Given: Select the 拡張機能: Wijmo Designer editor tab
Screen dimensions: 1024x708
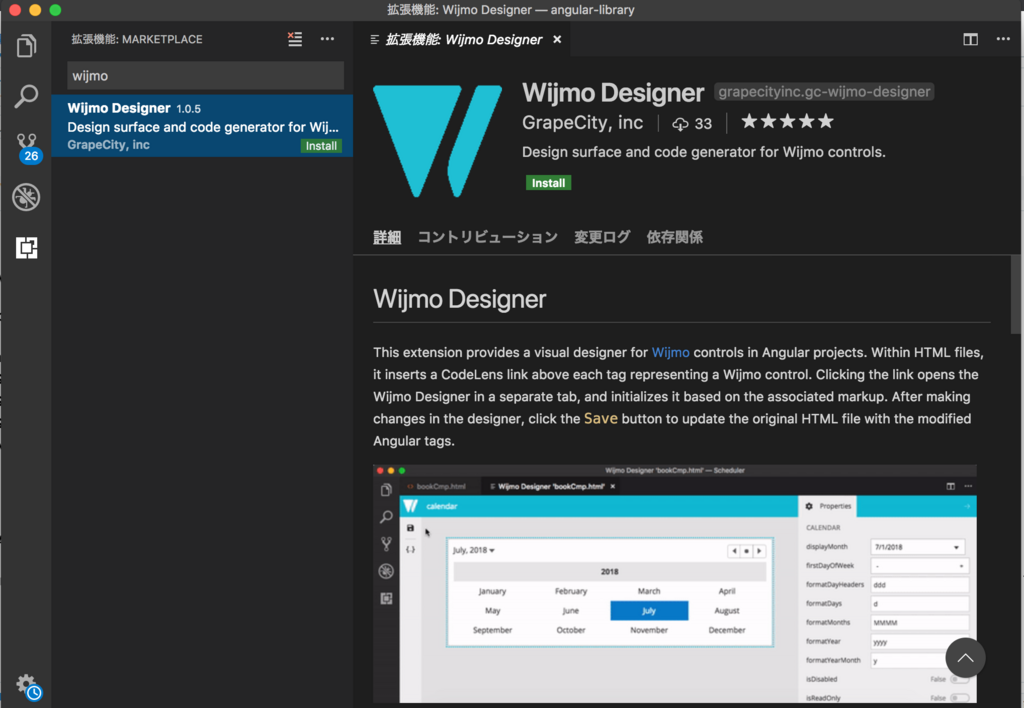Looking at the screenshot, I should [x=464, y=39].
